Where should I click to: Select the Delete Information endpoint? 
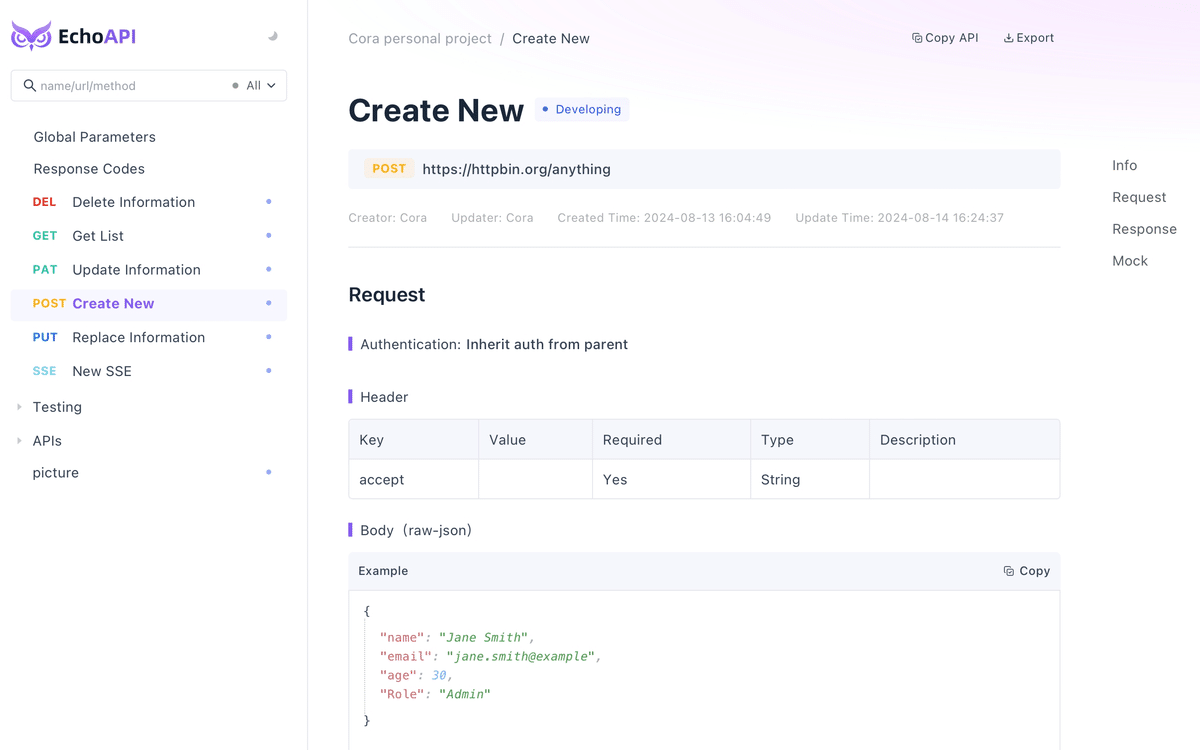click(148, 202)
